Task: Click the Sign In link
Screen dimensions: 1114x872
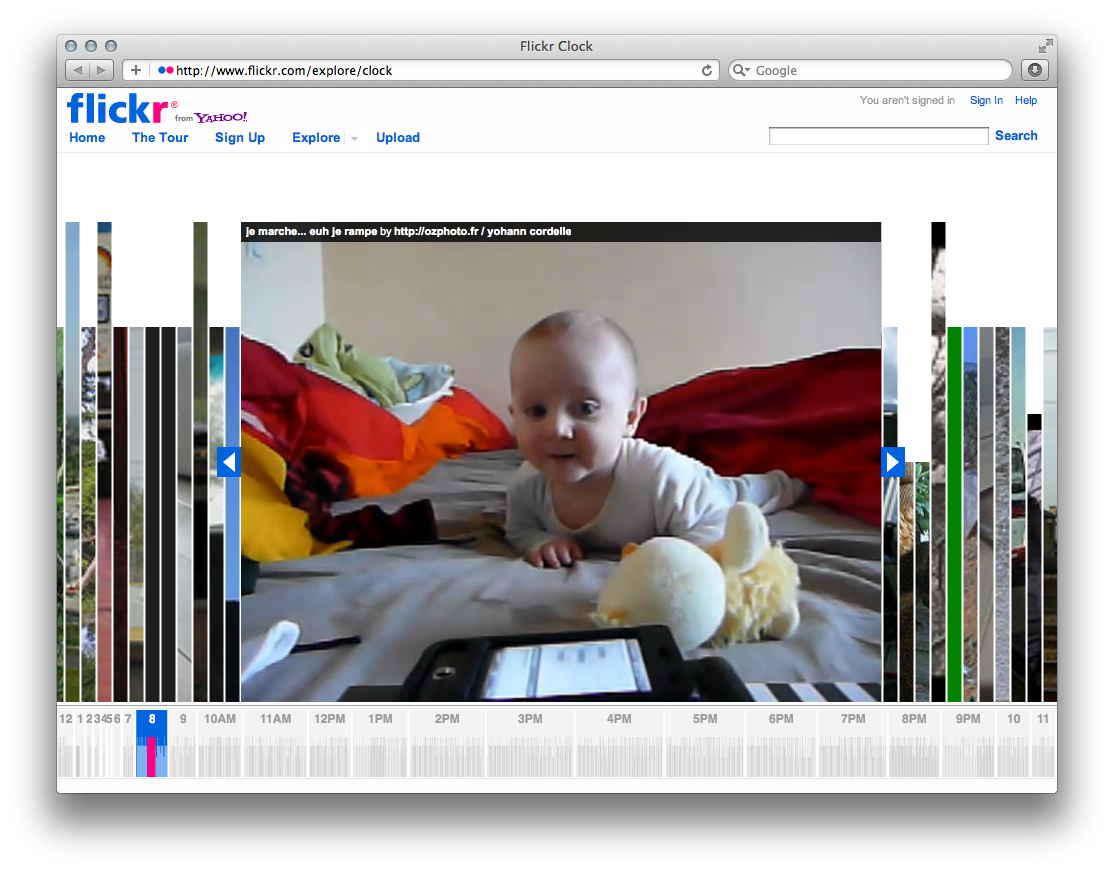Action: point(986,100)
